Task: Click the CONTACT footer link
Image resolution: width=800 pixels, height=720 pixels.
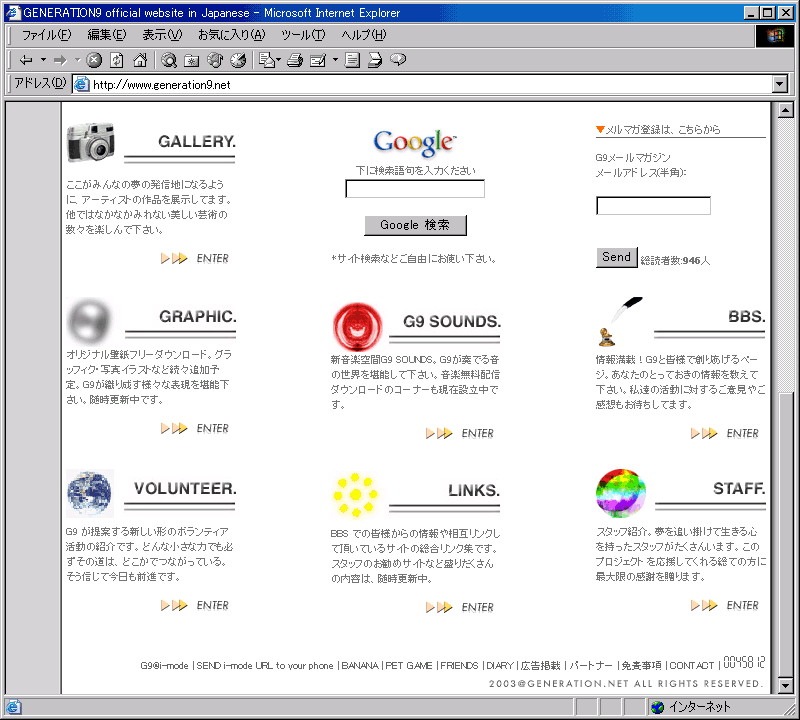Action: pos(692,665)
